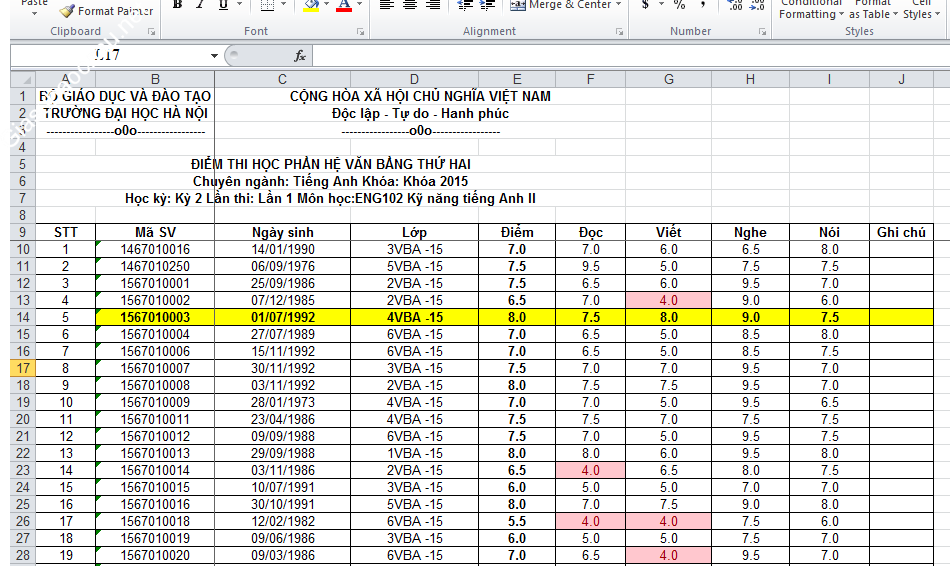
Task: Apply yellow fill color bucket
Action: tap(311, 5)
